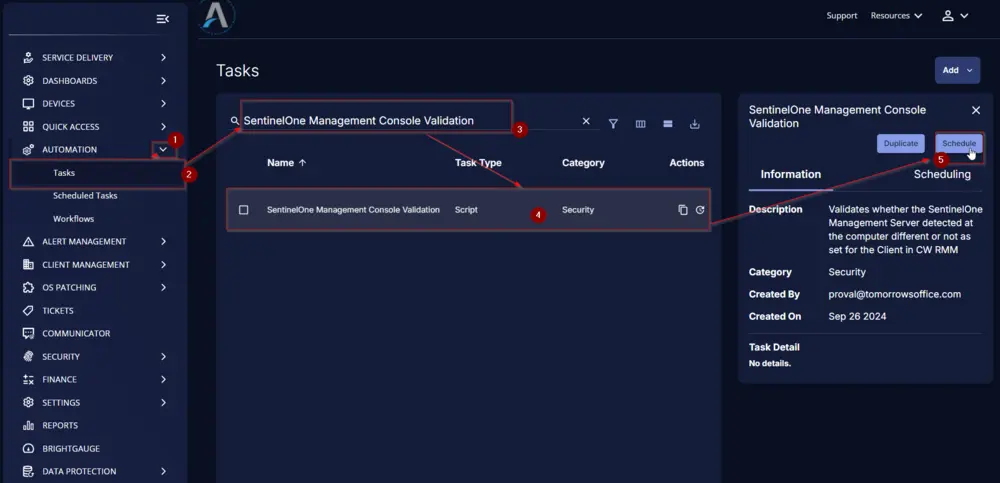The width and height of the screenshot is (1000, 483).
Task: Expand the Data Protection chevron
Action: point(163,471)
